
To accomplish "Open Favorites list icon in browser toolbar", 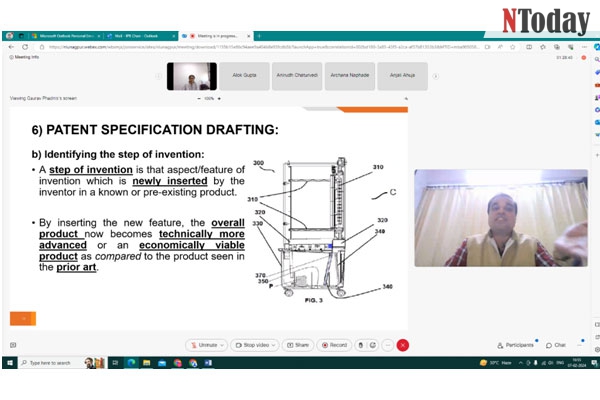I will [543, 47].
